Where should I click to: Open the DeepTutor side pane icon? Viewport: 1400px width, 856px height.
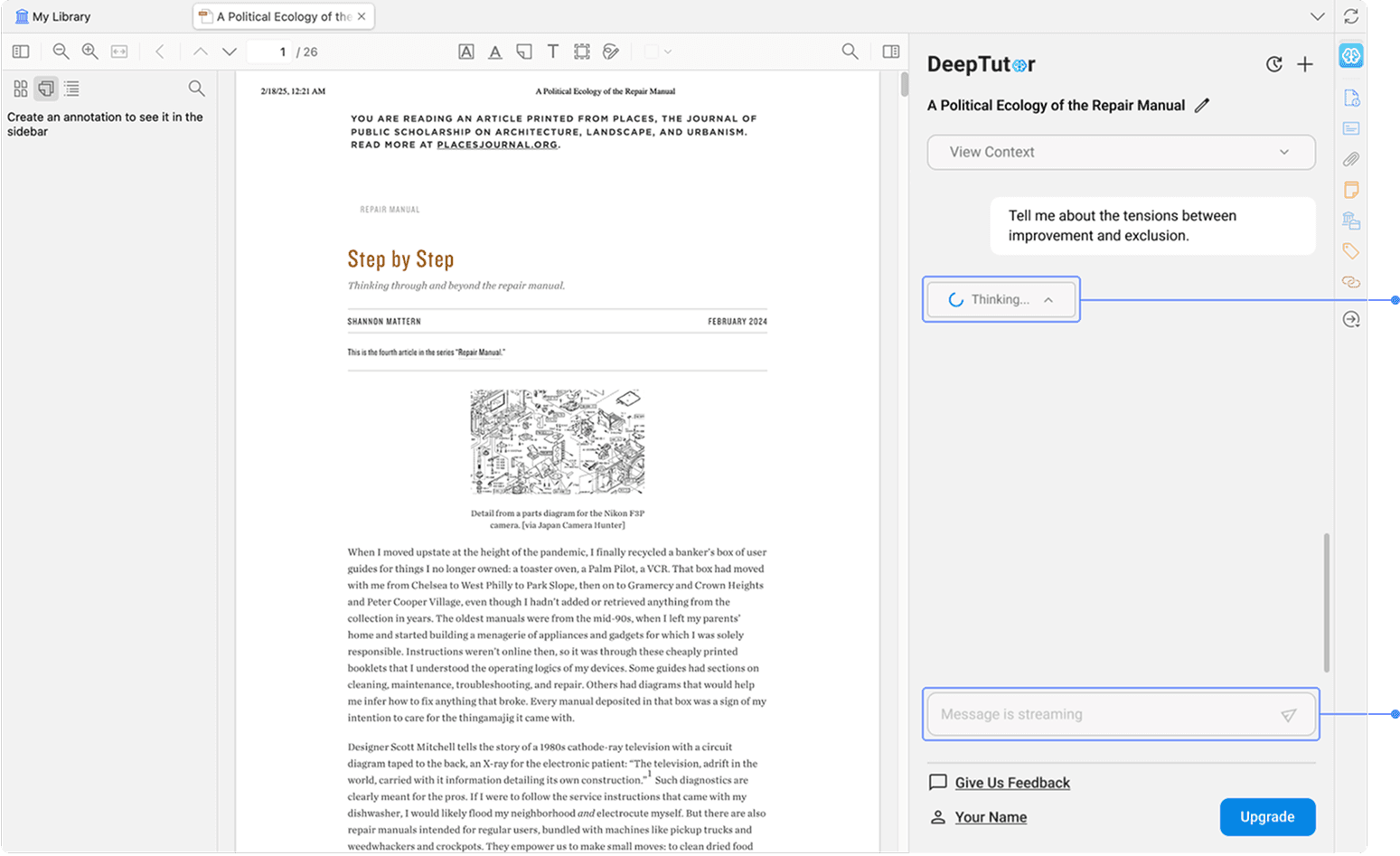(1351, 55)
